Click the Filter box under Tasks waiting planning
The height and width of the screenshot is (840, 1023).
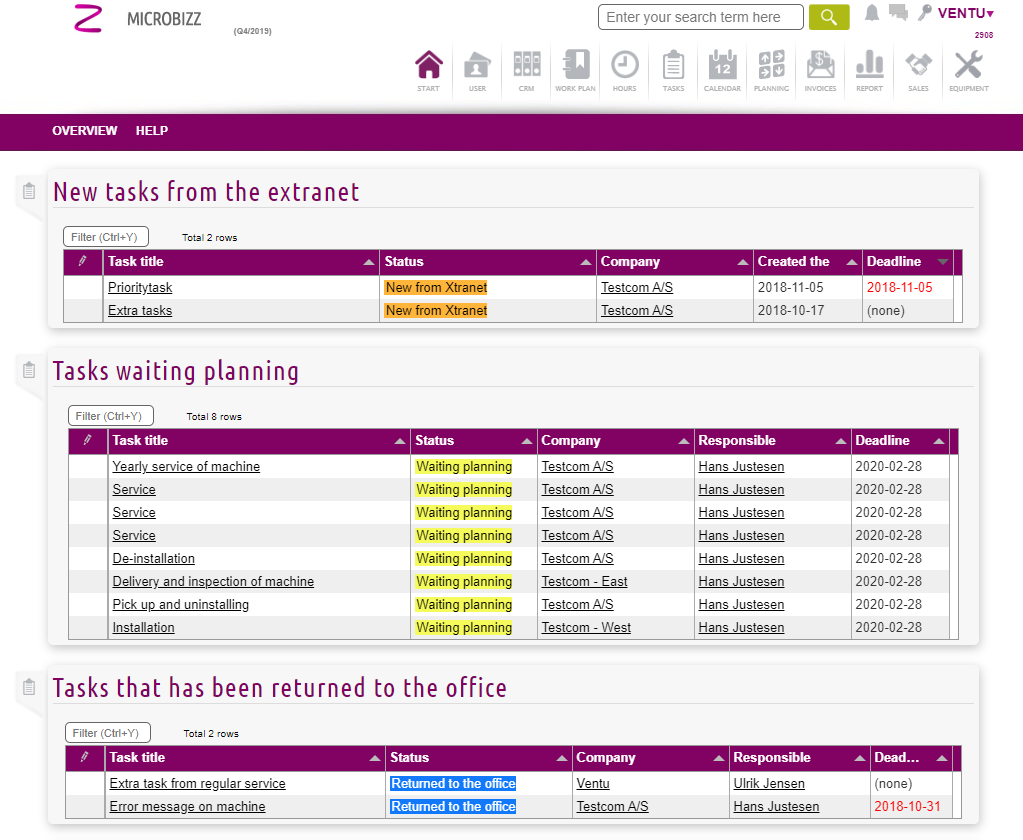(111, 416)
